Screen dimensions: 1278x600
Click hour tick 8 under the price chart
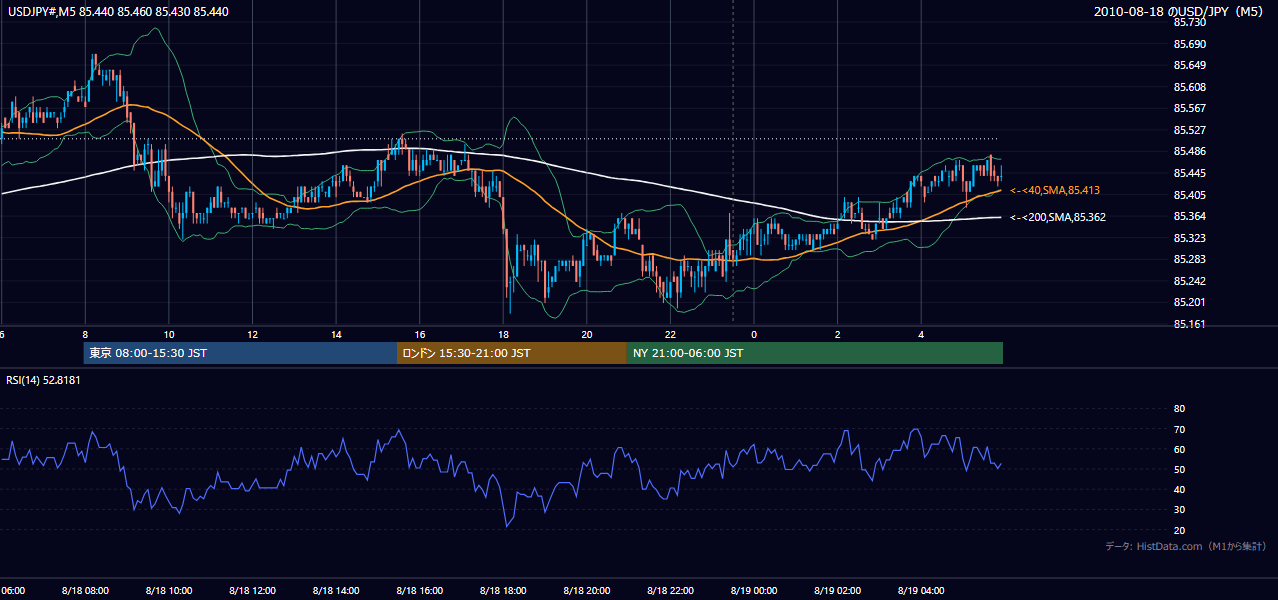[x=85, y=334]
